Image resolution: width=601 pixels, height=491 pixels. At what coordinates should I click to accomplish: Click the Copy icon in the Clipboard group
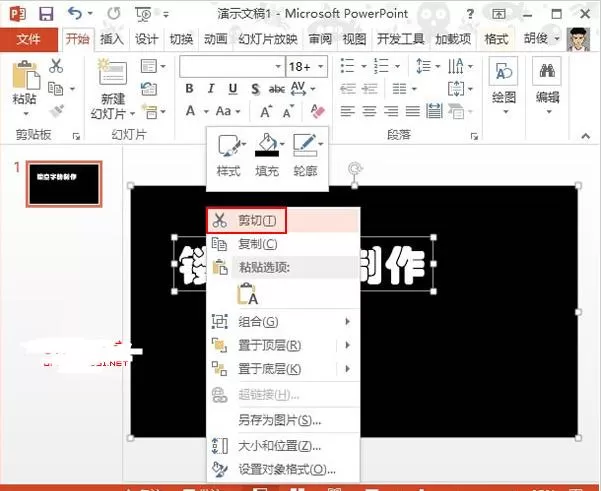56,89
